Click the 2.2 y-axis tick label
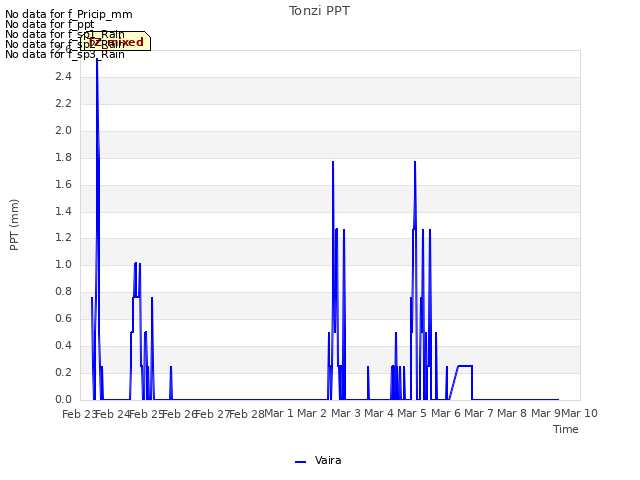This screenshot has width=640, height=480. coord(63,103)
